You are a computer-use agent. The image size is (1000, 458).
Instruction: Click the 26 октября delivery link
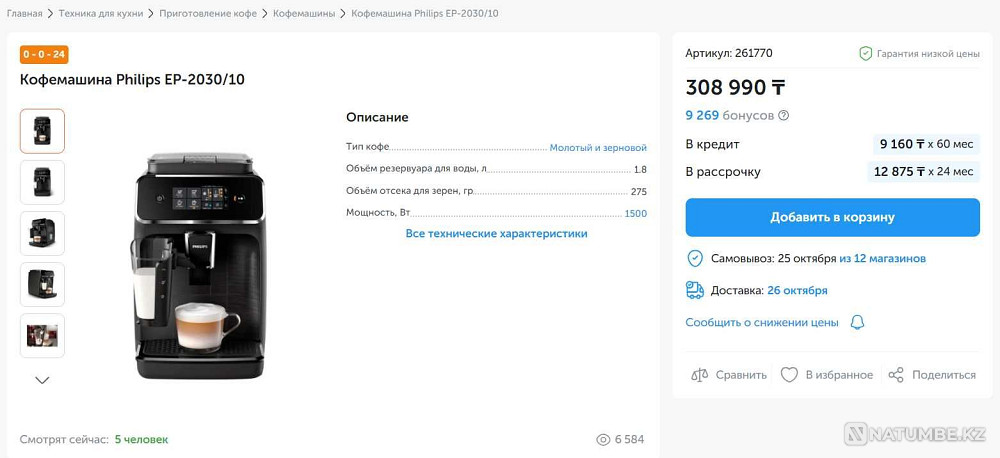pos(797,290)
